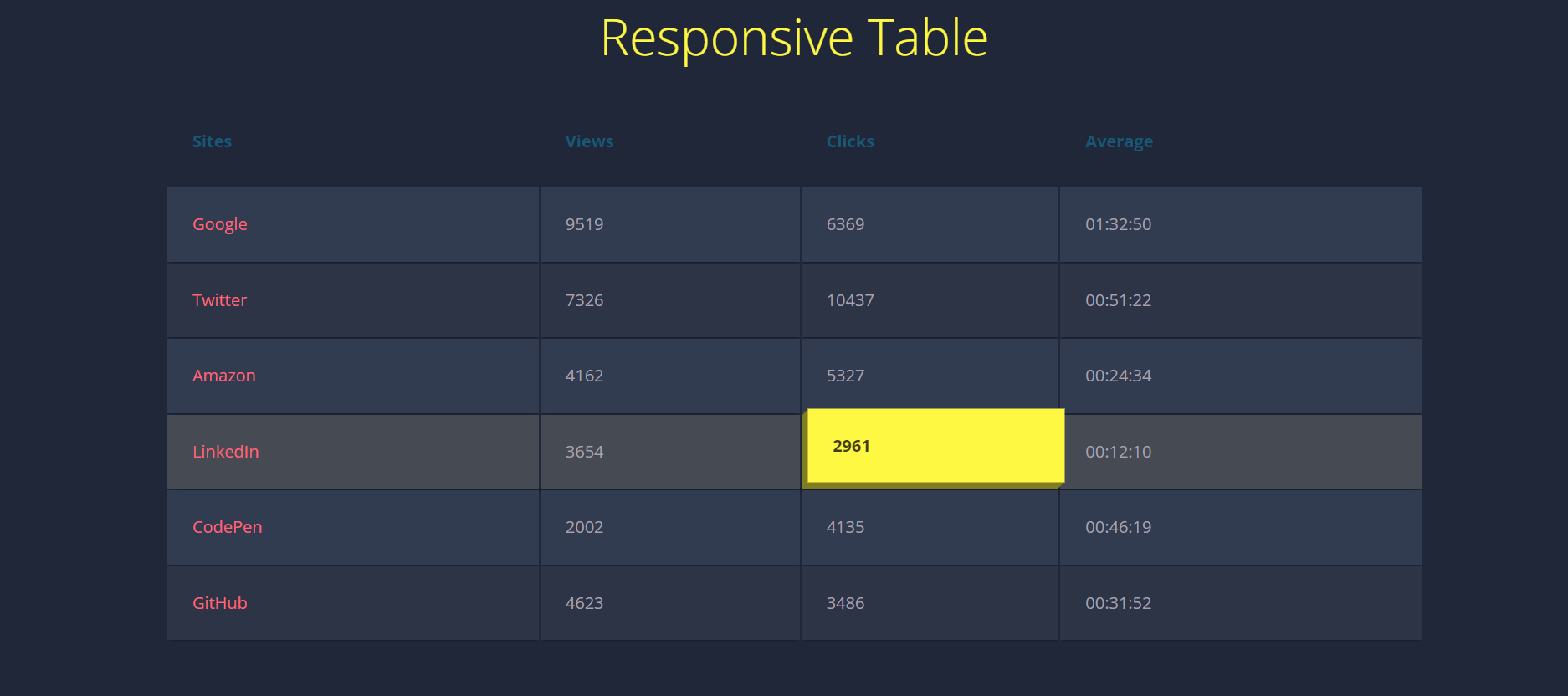This screenshot has width=1568, height=696.
Task: Select the Twitter site cell
Action: 353,300
